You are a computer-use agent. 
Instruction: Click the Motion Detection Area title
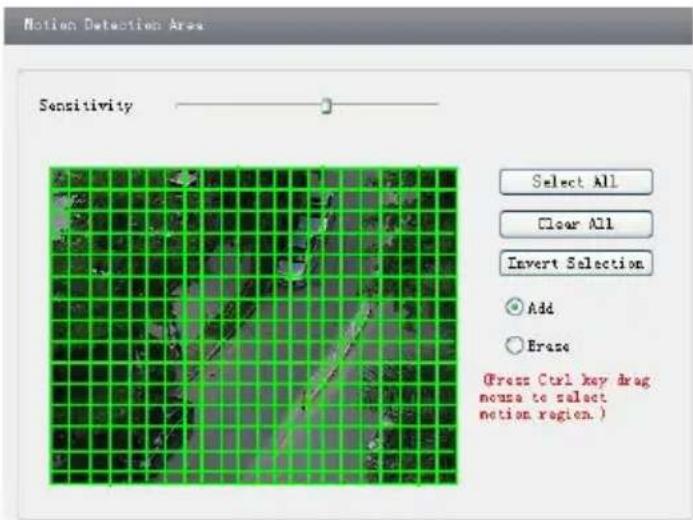(114, 24)
